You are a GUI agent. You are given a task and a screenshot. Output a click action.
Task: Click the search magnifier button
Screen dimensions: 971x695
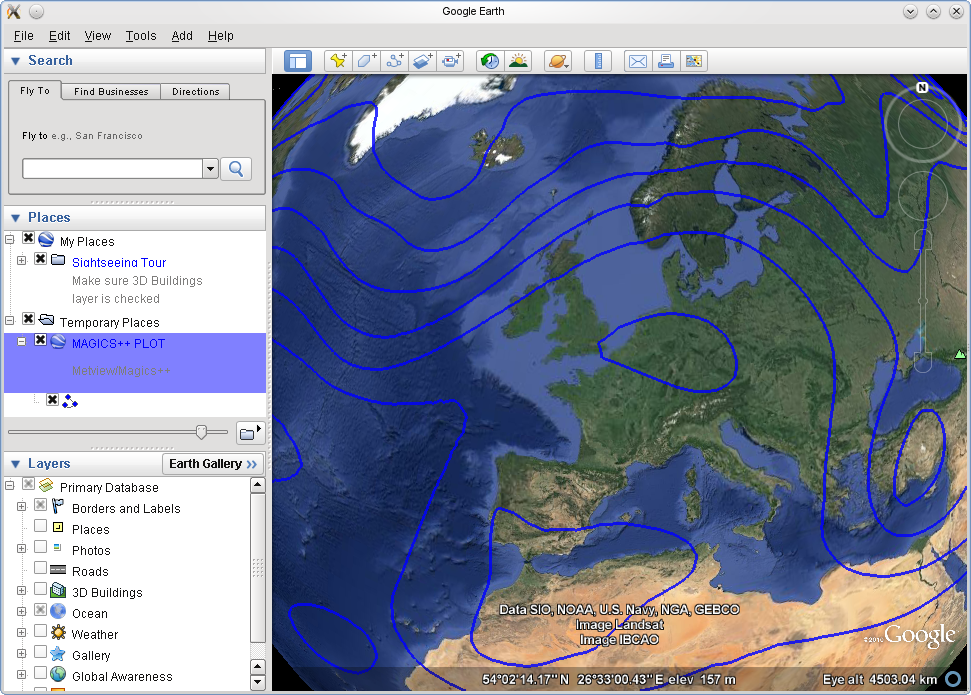[236, 168]
